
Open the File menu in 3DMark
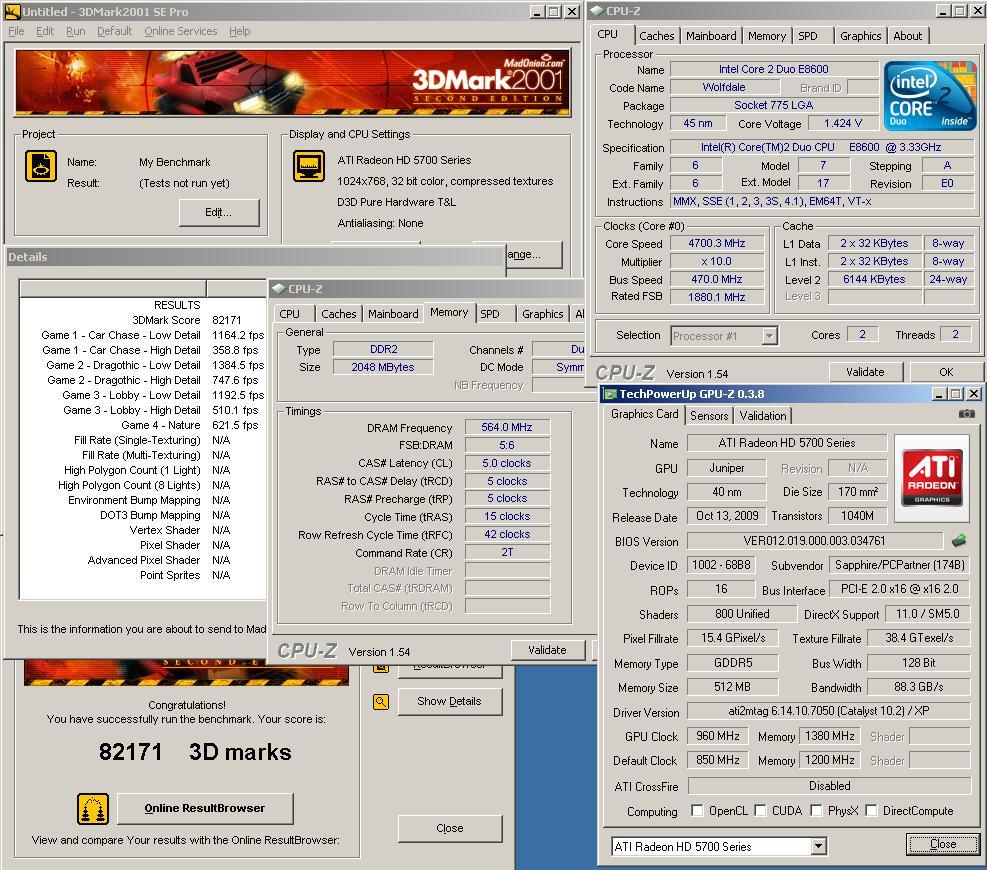[x=16, y=31]
